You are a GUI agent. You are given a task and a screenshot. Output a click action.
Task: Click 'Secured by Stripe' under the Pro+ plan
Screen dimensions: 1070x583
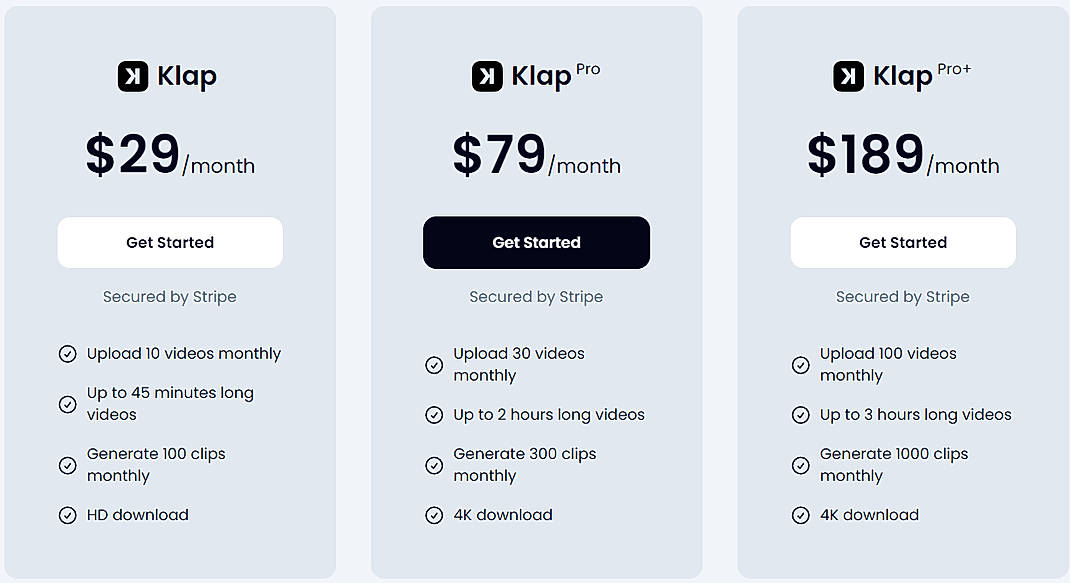[902, 296]
